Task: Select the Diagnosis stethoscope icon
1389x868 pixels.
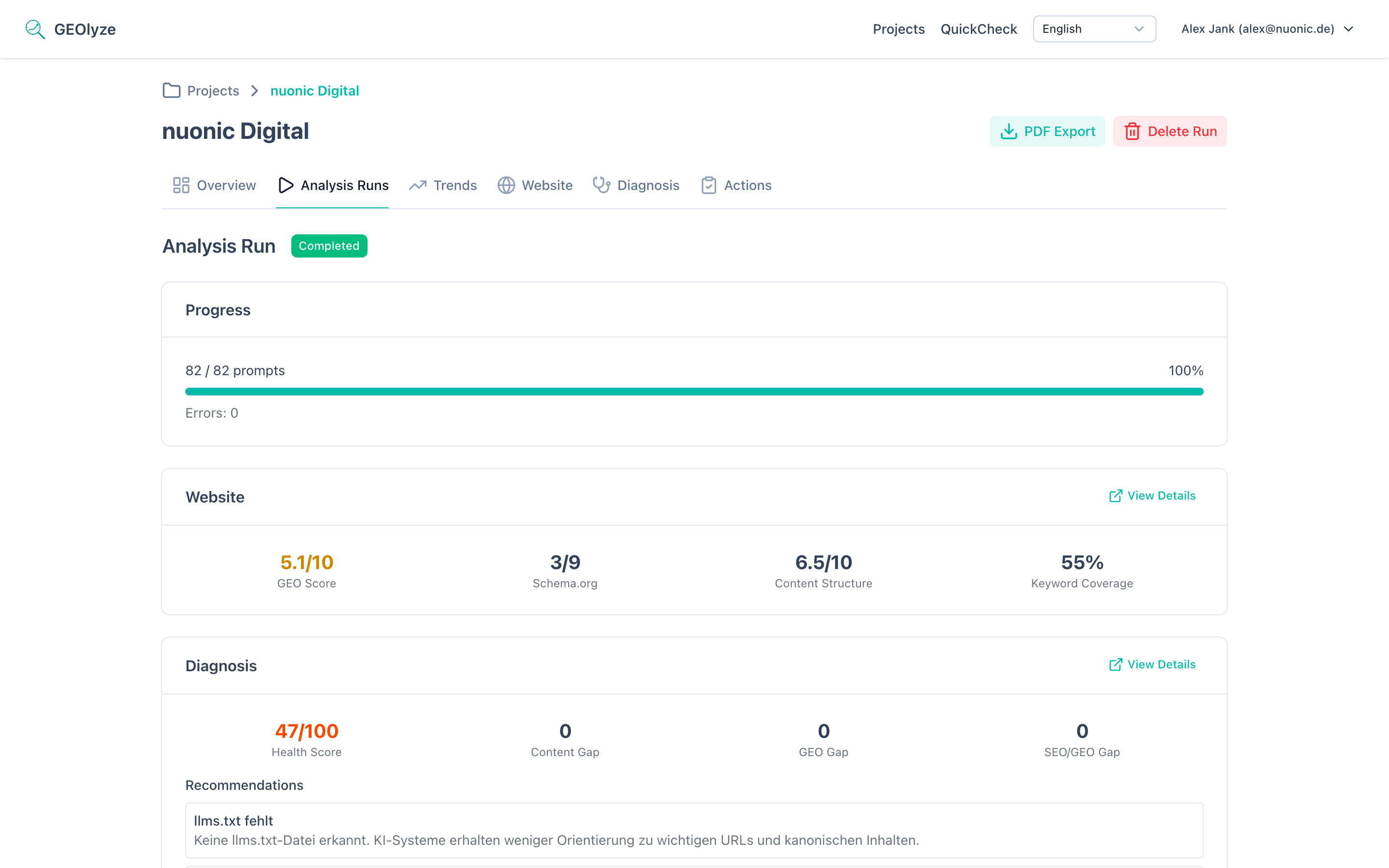Action: coord(601,185)
